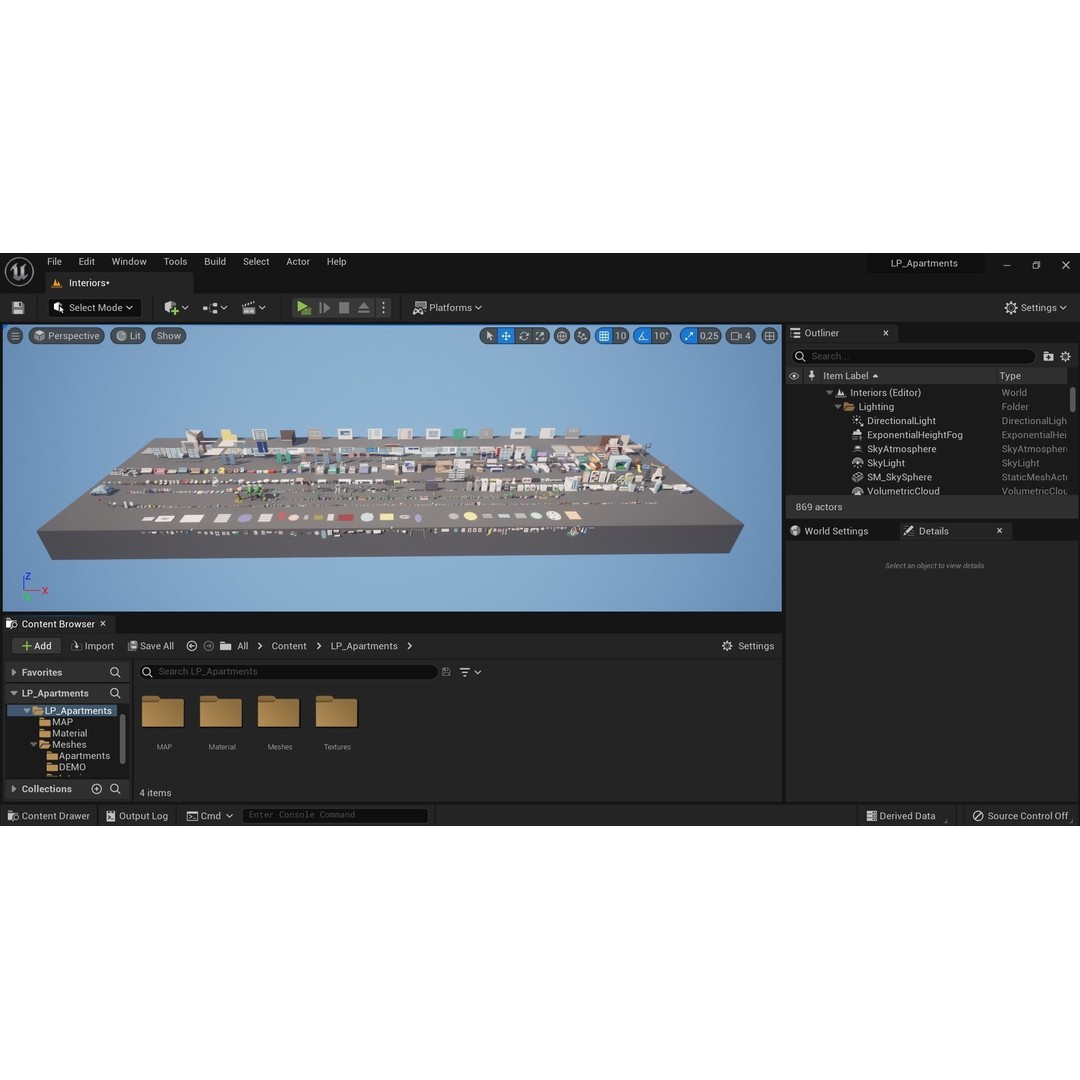Open play options three-dot menu

point(384,308)
